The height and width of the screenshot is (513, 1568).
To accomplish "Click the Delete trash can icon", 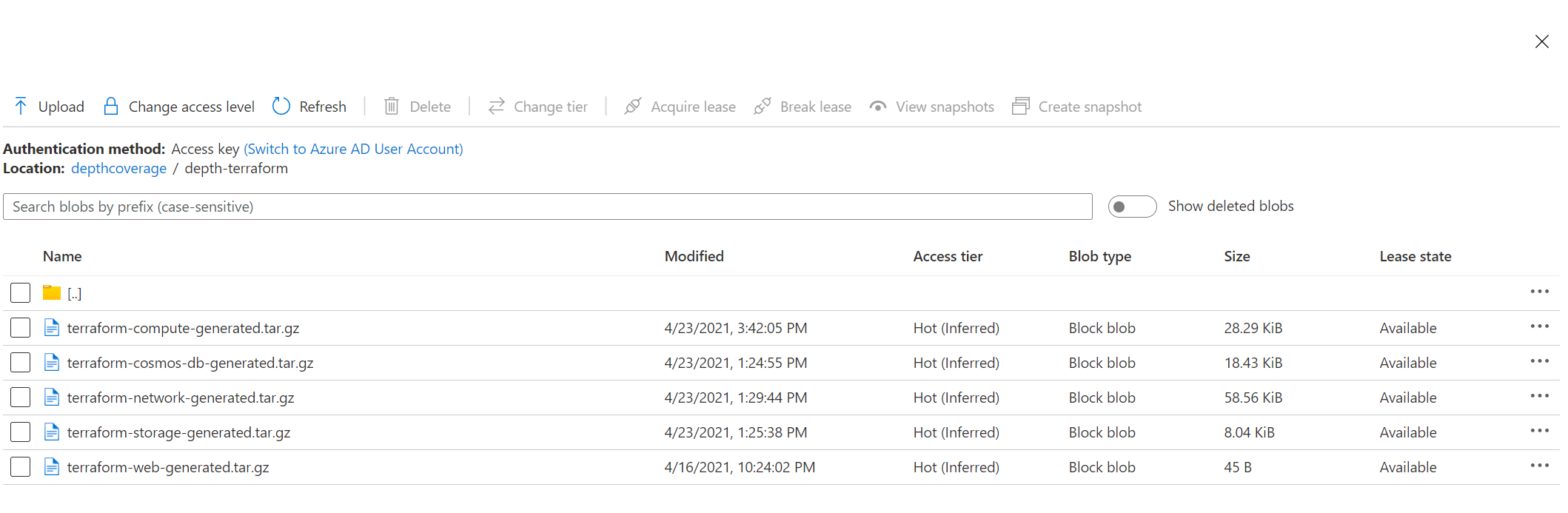I will [392, 107].
